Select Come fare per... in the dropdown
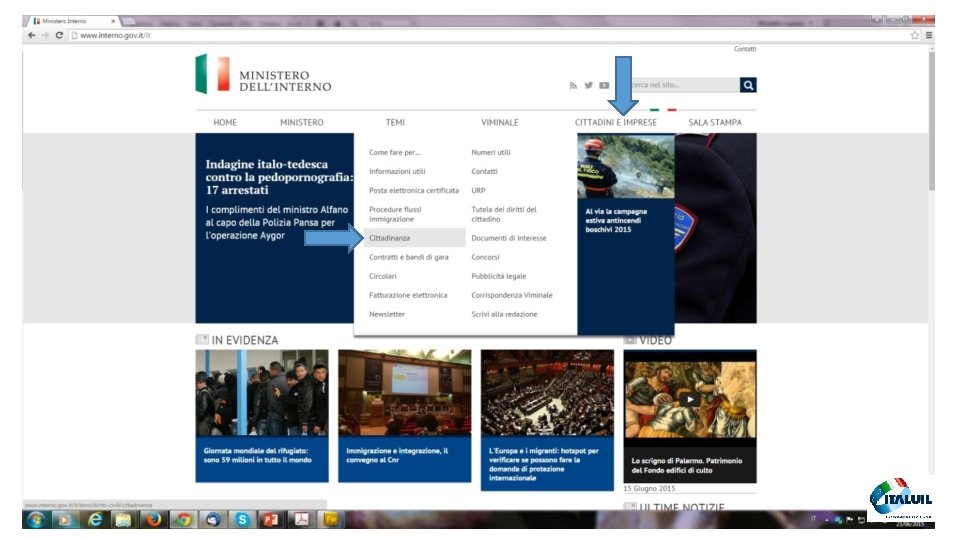960x540 pixels. click(x=394, y=152)
